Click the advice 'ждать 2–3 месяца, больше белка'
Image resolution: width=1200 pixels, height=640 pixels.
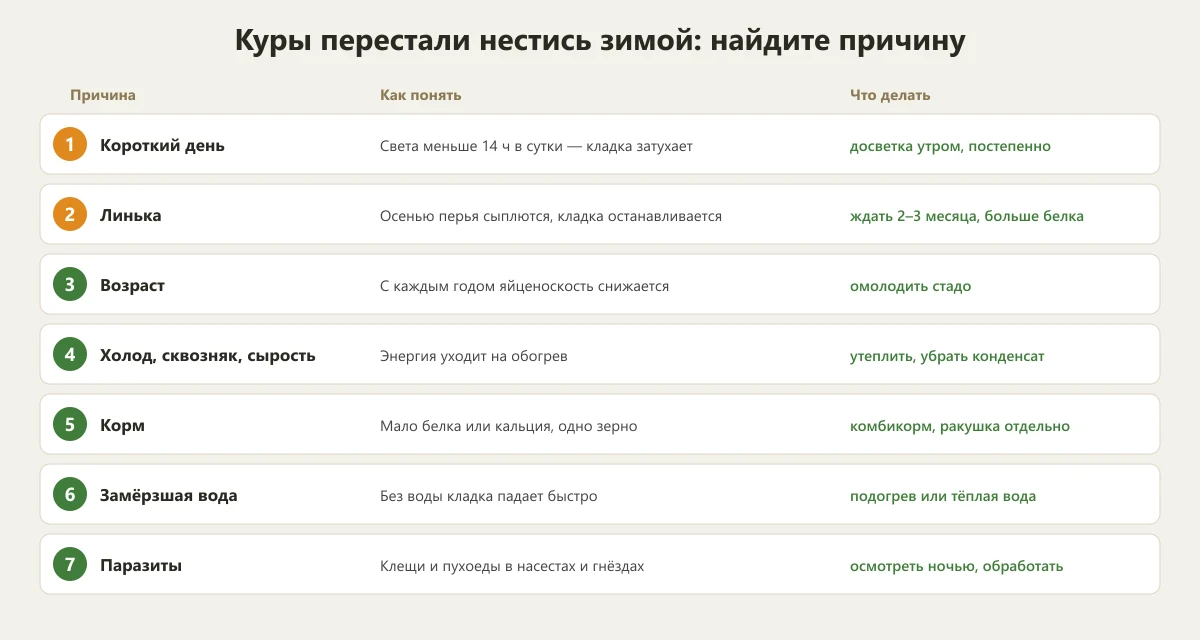click(x=967, y=216)
